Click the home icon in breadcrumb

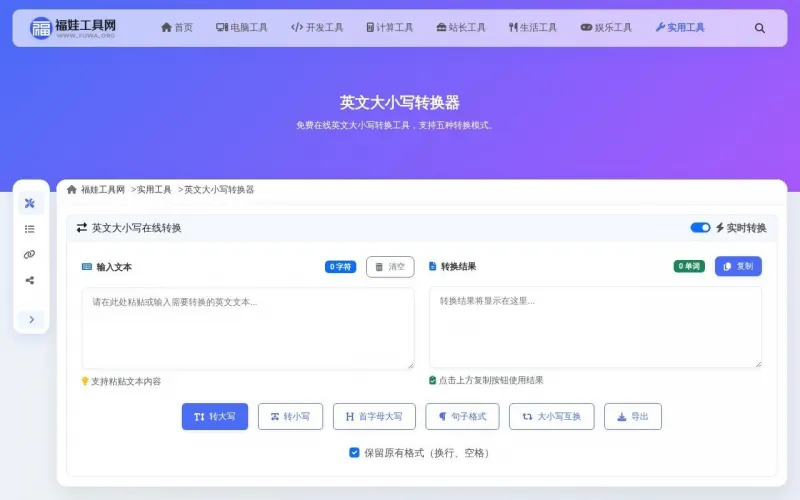[x=71, y=189]
